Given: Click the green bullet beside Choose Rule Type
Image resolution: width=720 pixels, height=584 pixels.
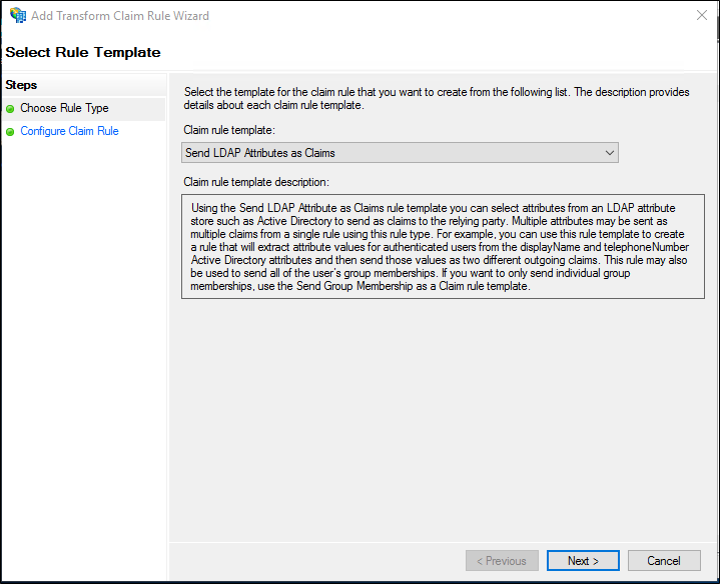Looking at the screenshot, I should pos(10,108).
